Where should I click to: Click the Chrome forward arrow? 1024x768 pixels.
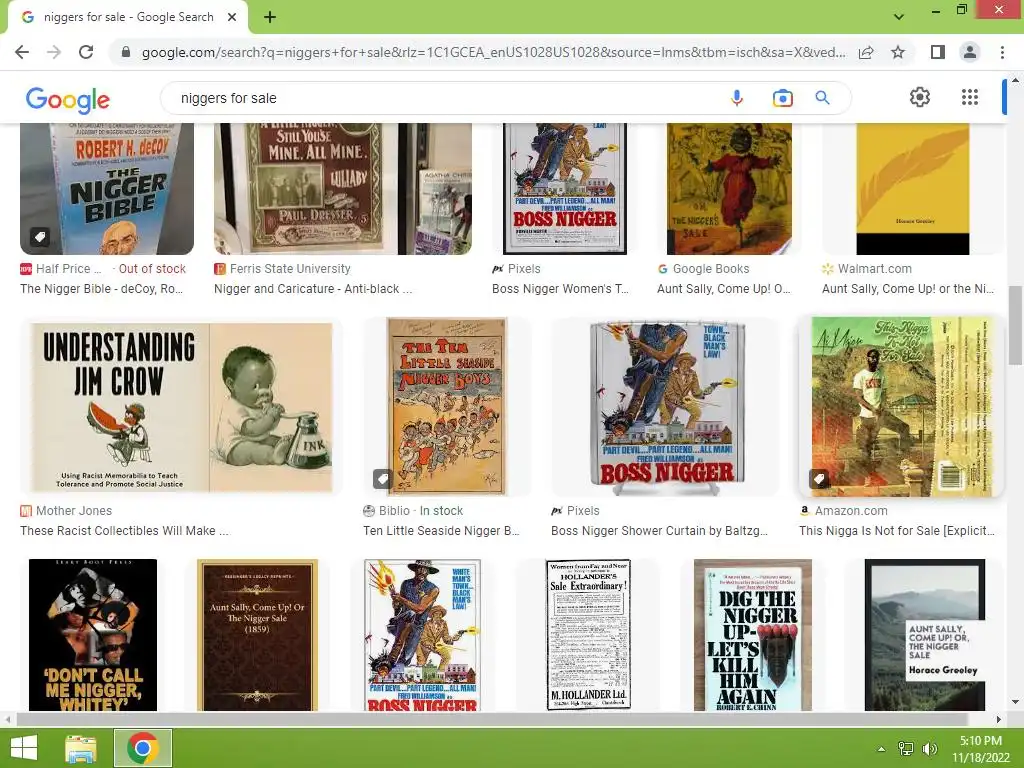click(54, 52)
